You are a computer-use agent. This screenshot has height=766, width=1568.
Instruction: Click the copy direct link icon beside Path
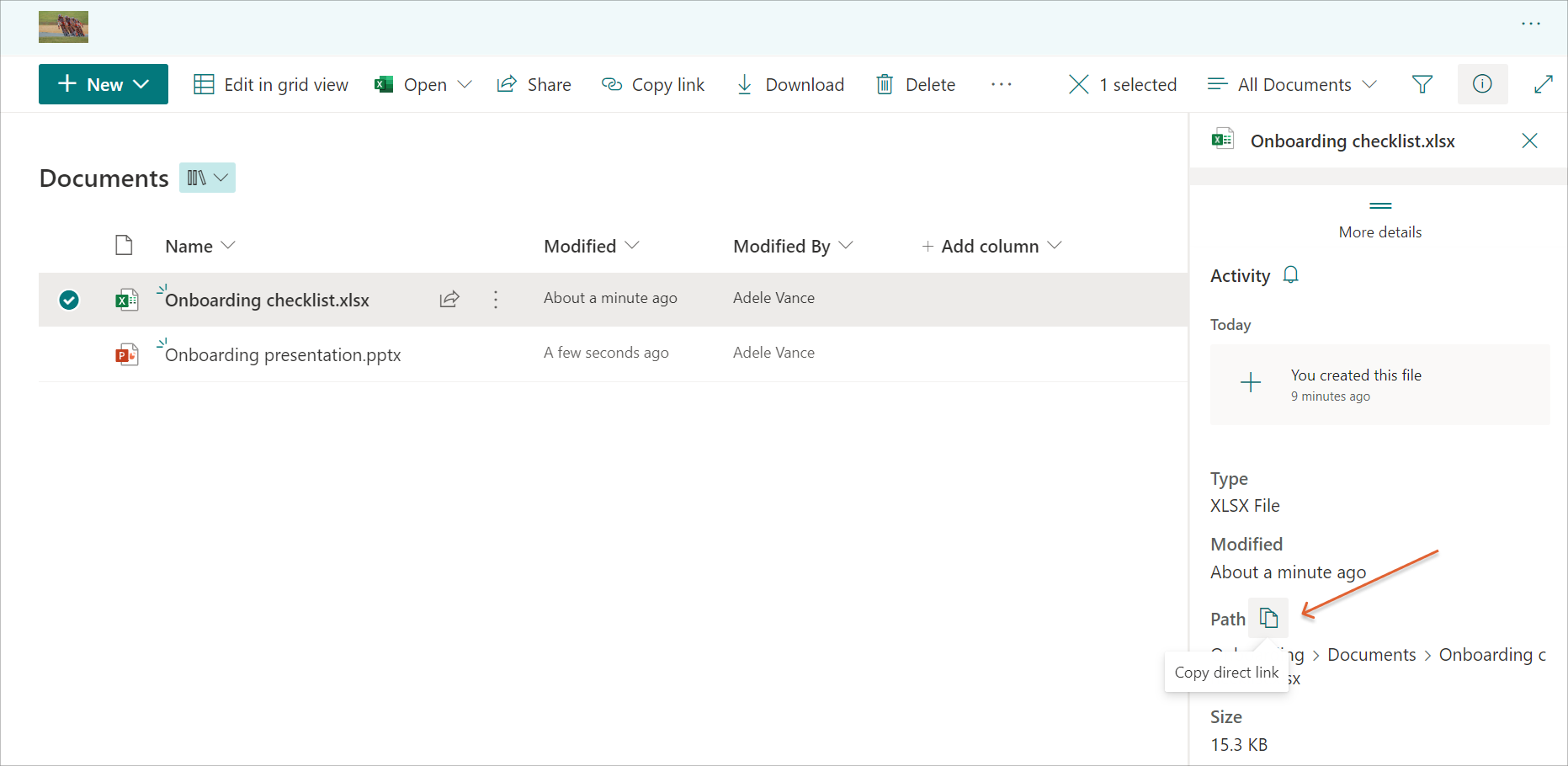tap(1268, 619)
